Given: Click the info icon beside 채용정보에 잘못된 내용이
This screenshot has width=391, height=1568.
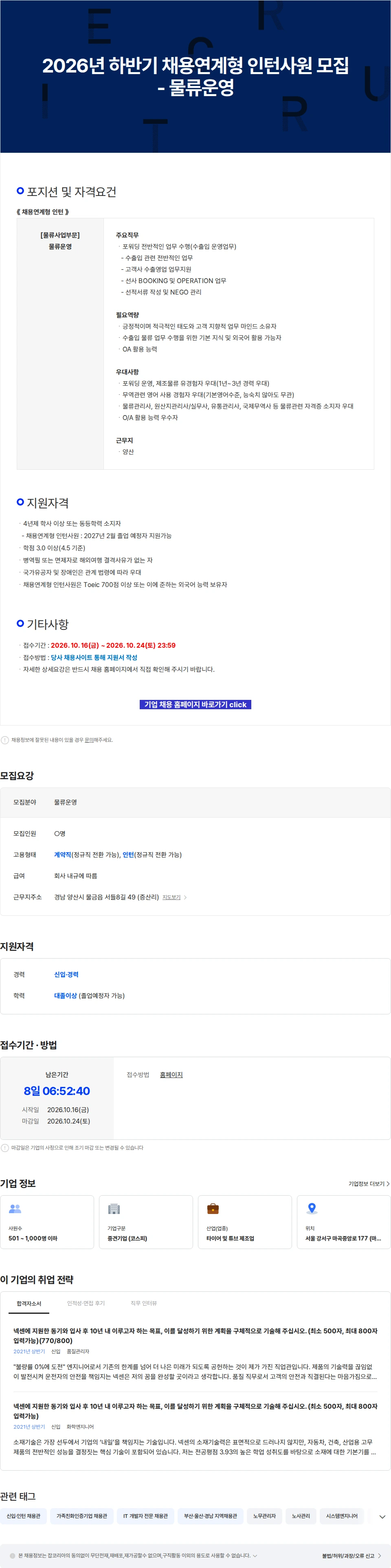Looking at the screenshot, I should click(x=5, y=740).
